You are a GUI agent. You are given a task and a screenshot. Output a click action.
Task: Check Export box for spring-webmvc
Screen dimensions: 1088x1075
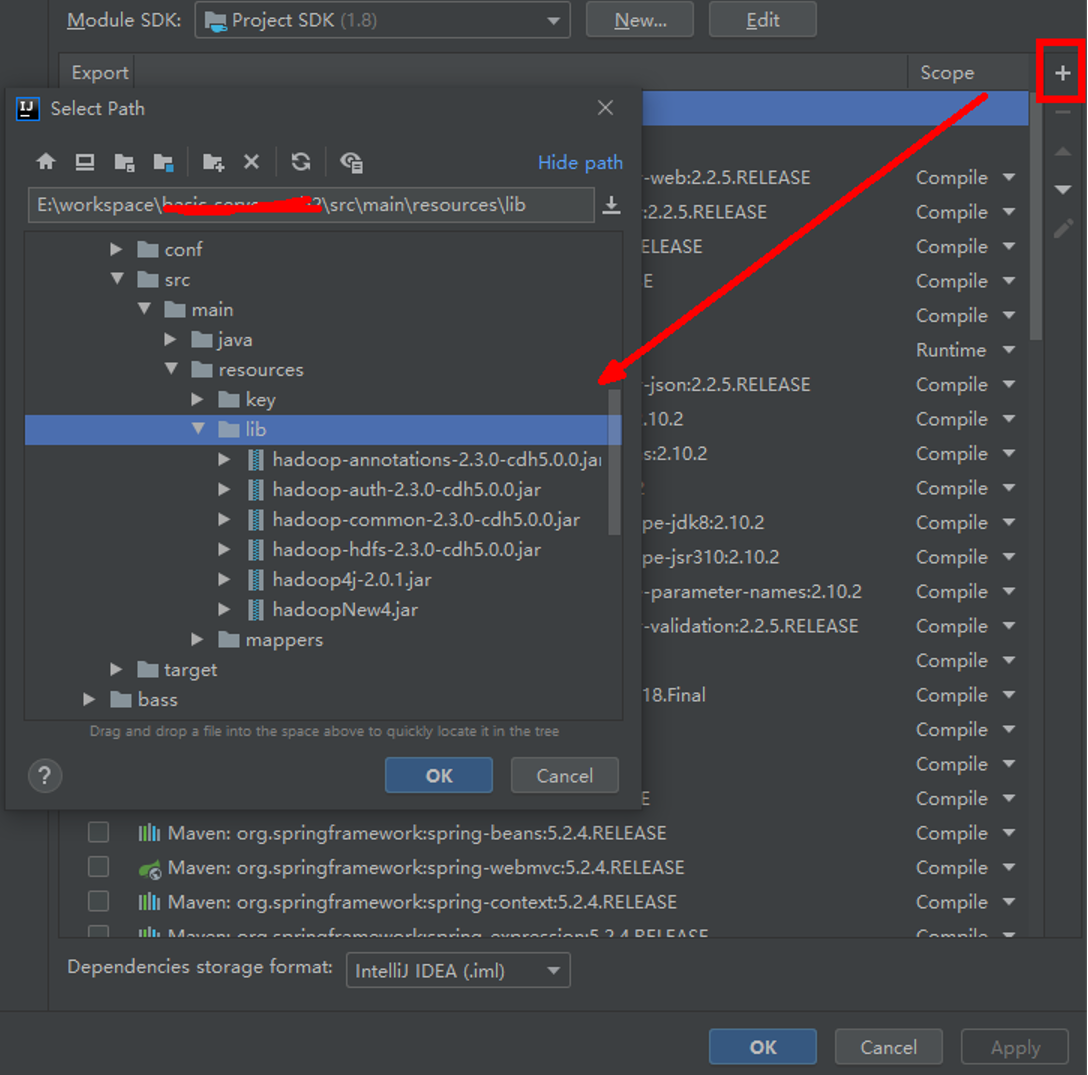tap(99, 867)
